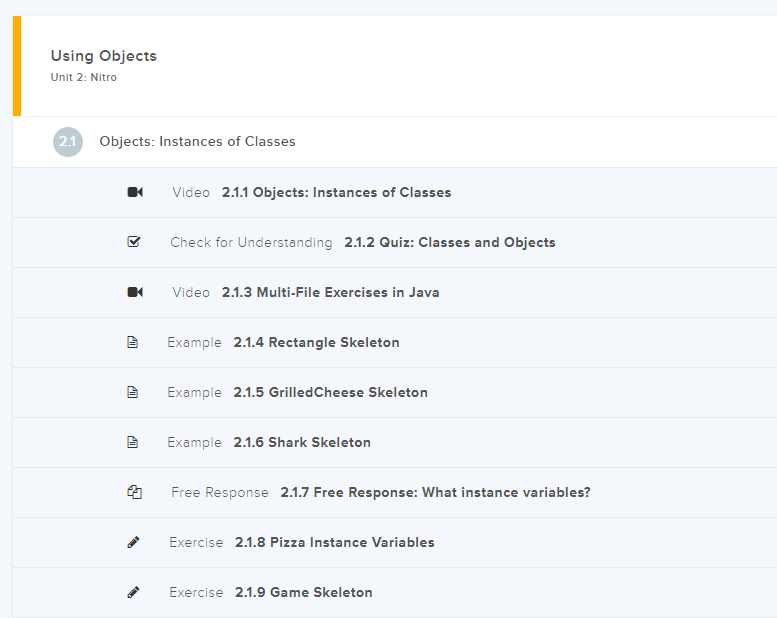777x618 pixels.
Task: Click the video icon for Multi-File Exercises
Action: click(x=135, y=292)
